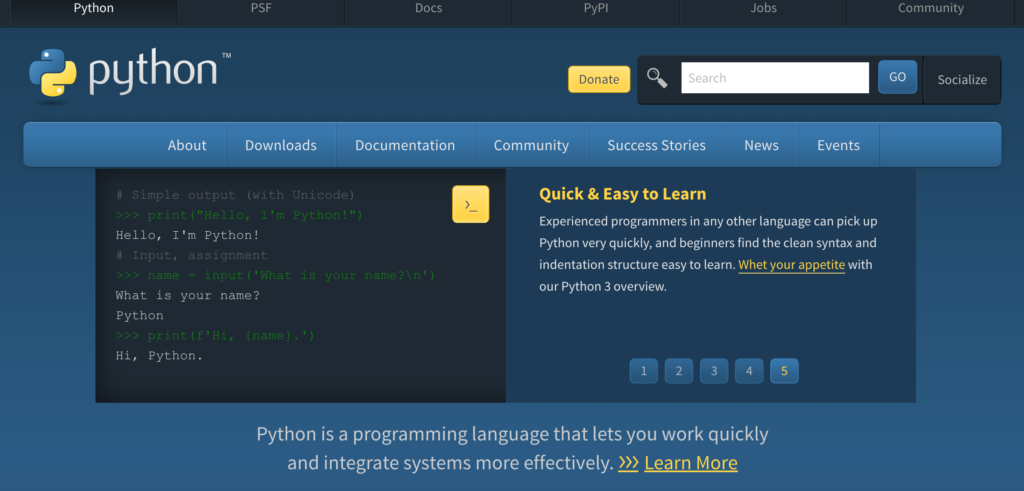Follow the Learn More link
Screen dimensions: 1024x491
pyautogui.click(x=691, y=463)
